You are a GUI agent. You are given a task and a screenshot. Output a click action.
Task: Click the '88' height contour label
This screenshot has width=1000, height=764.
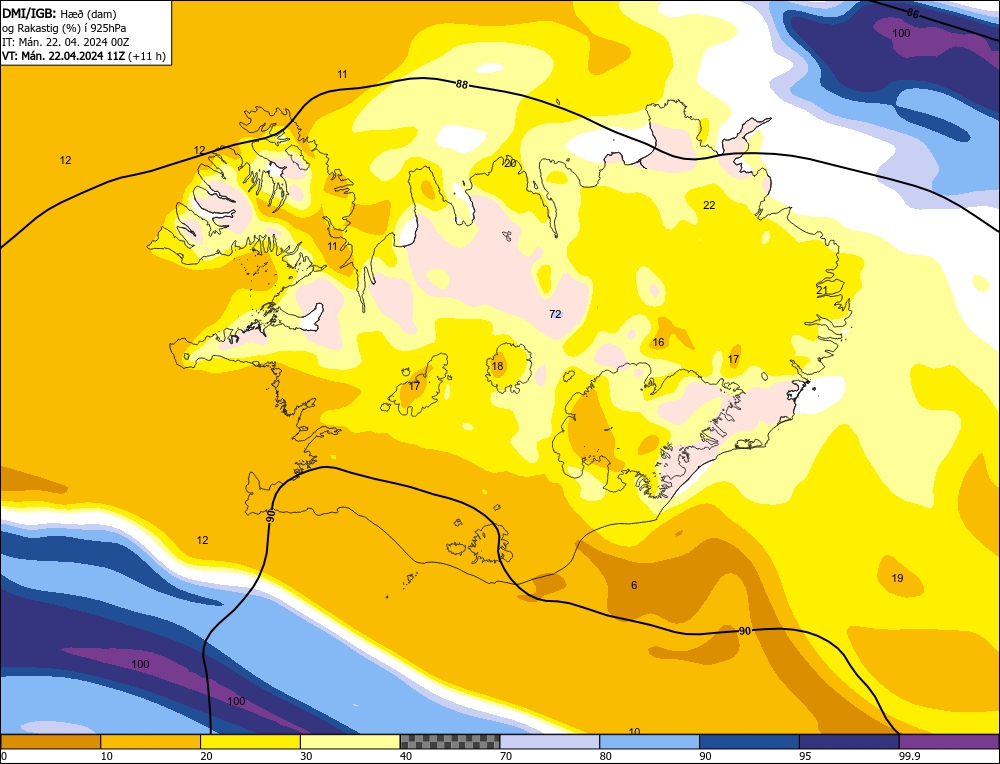[x=462, y=84]
